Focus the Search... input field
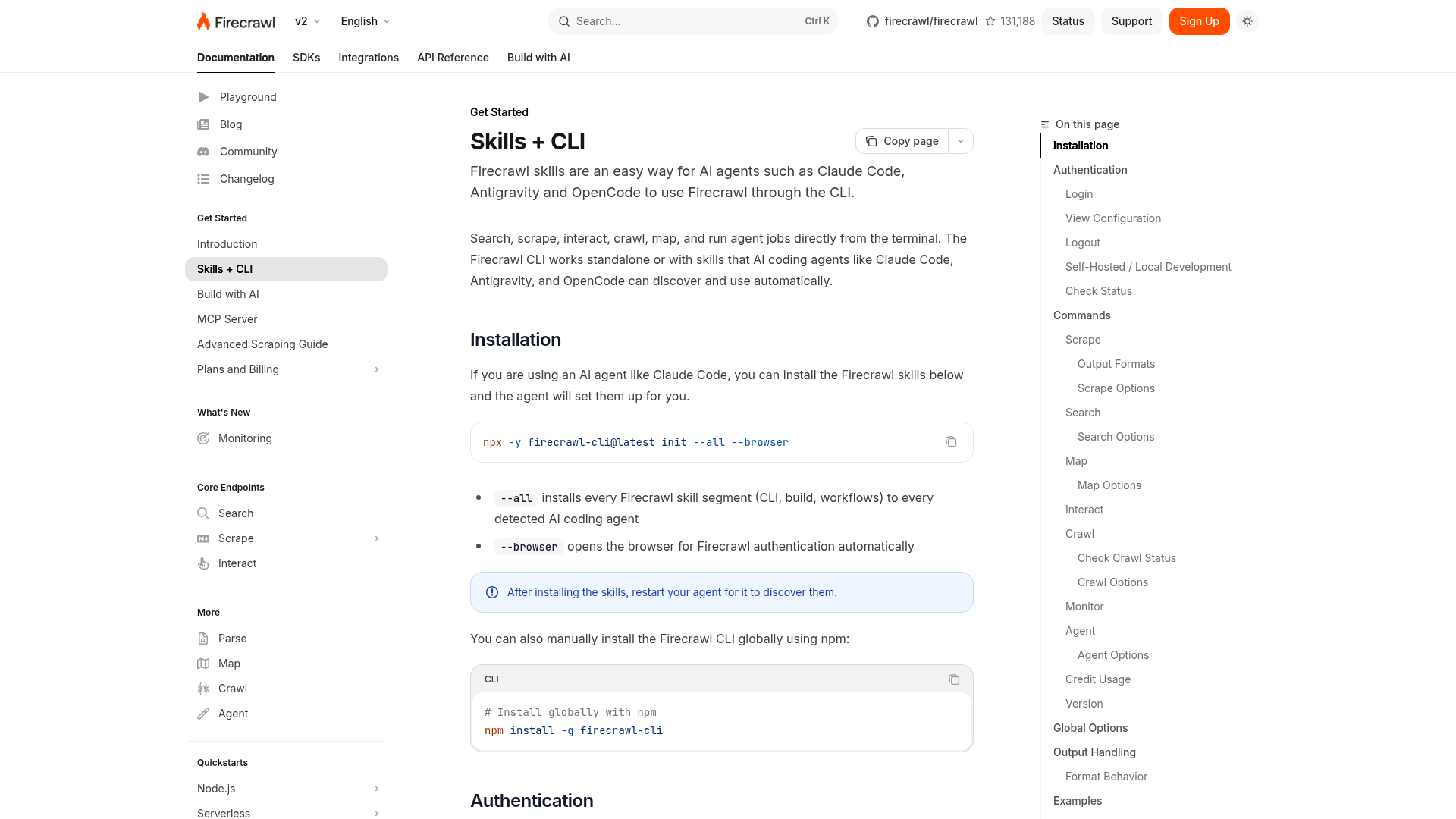This screenshot has height=819, width=1456. click(692, 21)
